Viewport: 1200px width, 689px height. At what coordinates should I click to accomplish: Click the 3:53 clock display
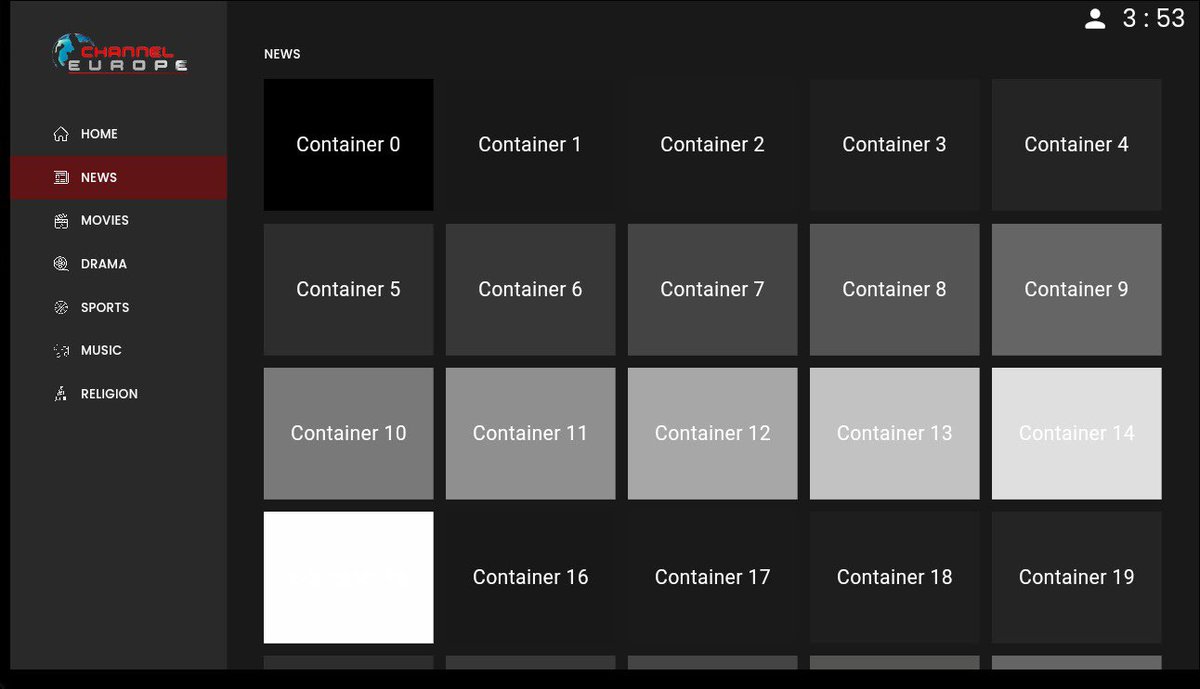(x=1152, y=18)
